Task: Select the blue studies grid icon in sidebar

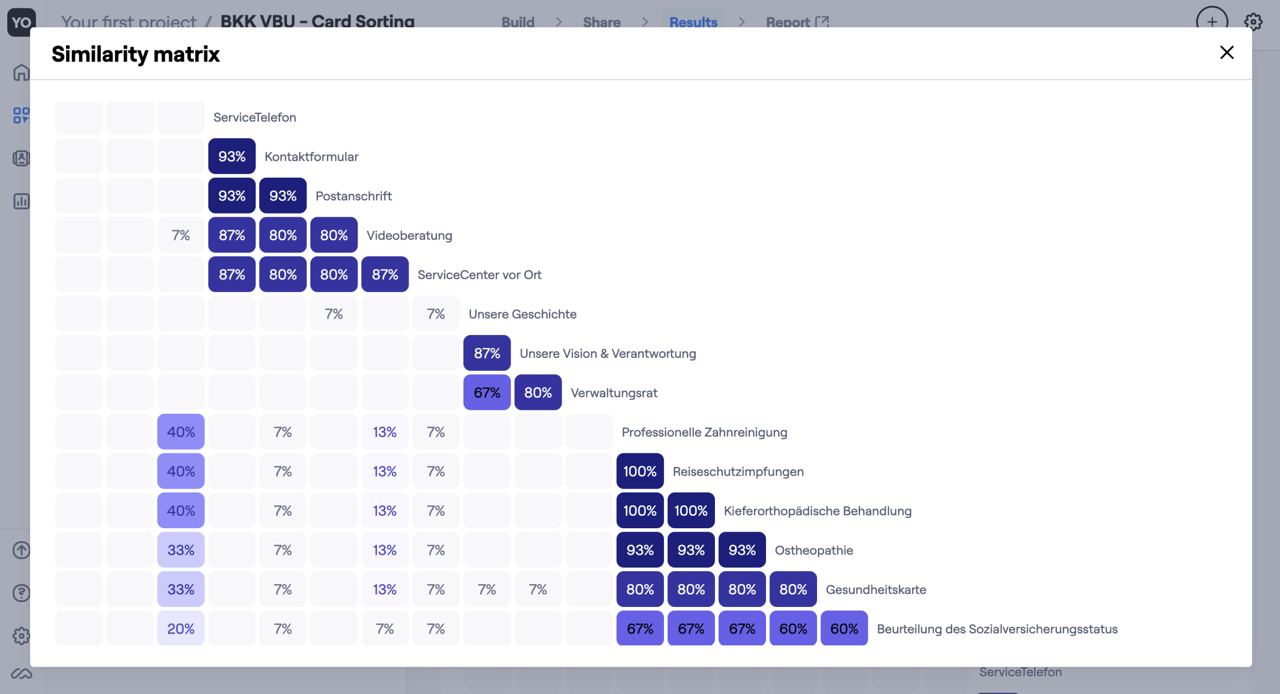Action: tap(20, 114)
